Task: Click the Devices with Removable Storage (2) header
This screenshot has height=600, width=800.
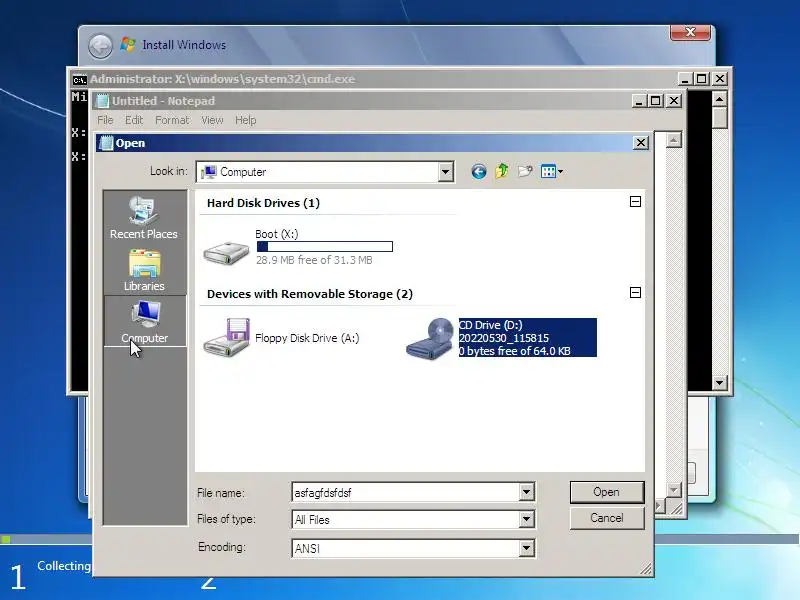Action: click(x=310, y=294)
